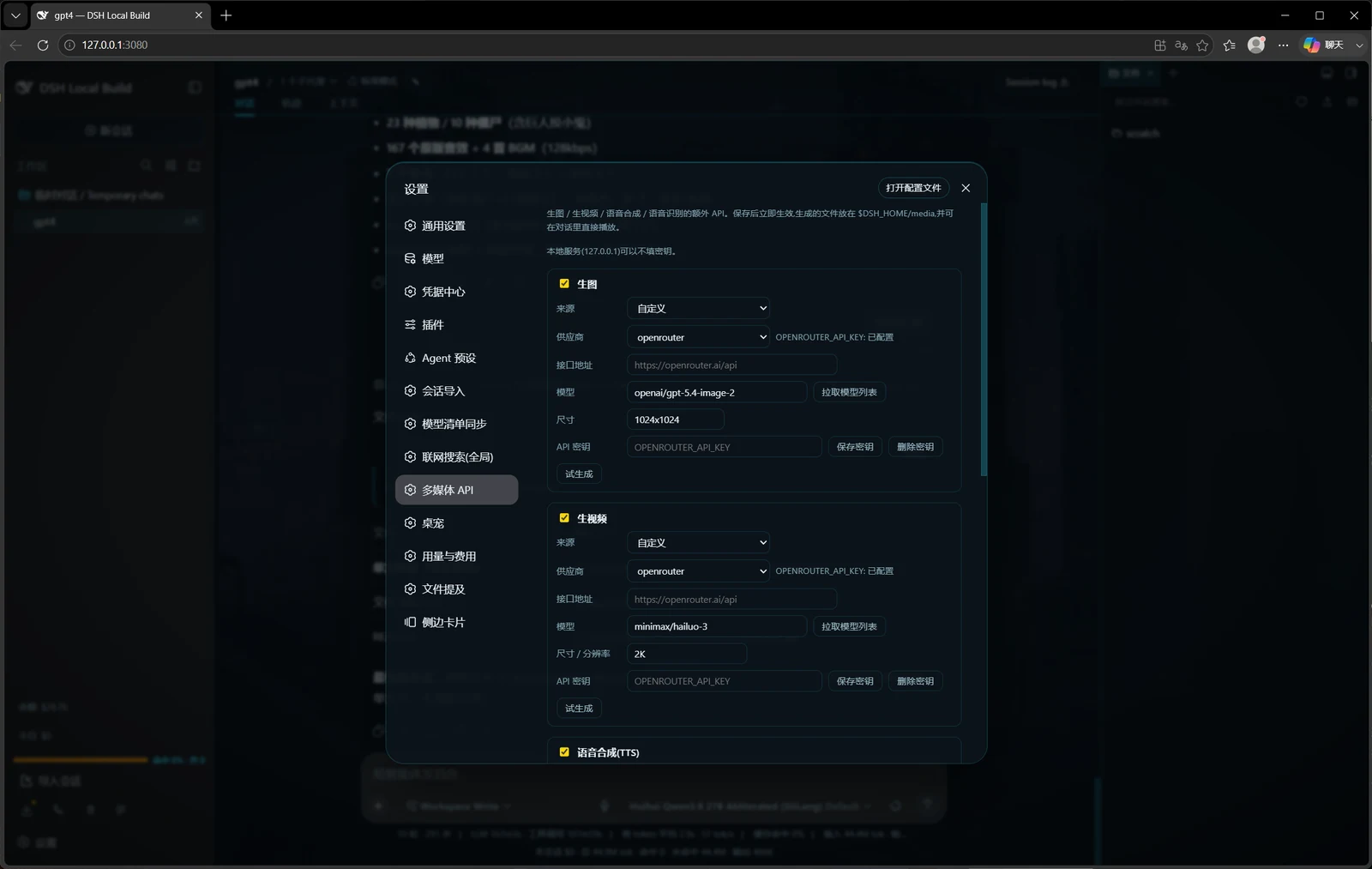The width and height of the screenshot is (1372, 869).
Task: Close the gpt4 — DSH Local Build tab
Action: point(198,15)
